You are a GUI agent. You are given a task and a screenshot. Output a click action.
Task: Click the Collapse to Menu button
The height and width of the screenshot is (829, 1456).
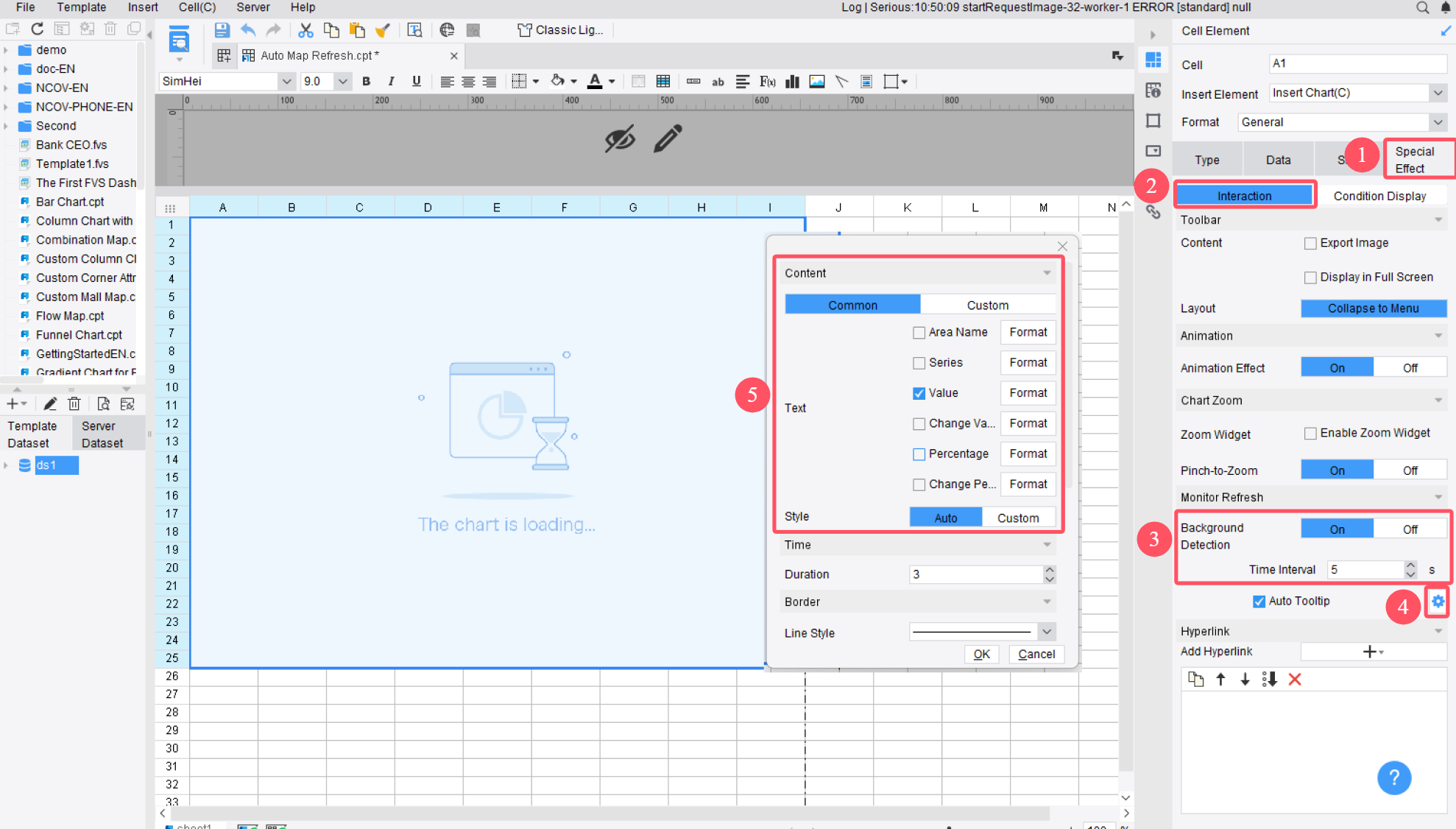coord(1373,308)
